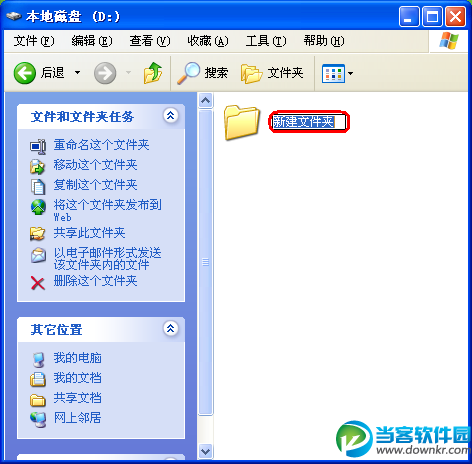Toggle the Folders pane toolbar button
The width and height of the screenshot is (472, 464).
[272, 73]
